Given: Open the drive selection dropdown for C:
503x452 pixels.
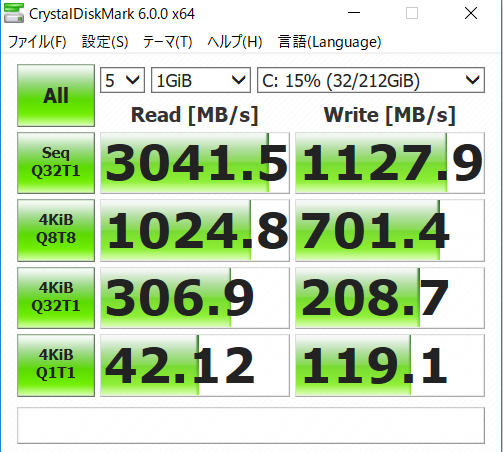Looking at the screenshot, I should pos(371,80).
